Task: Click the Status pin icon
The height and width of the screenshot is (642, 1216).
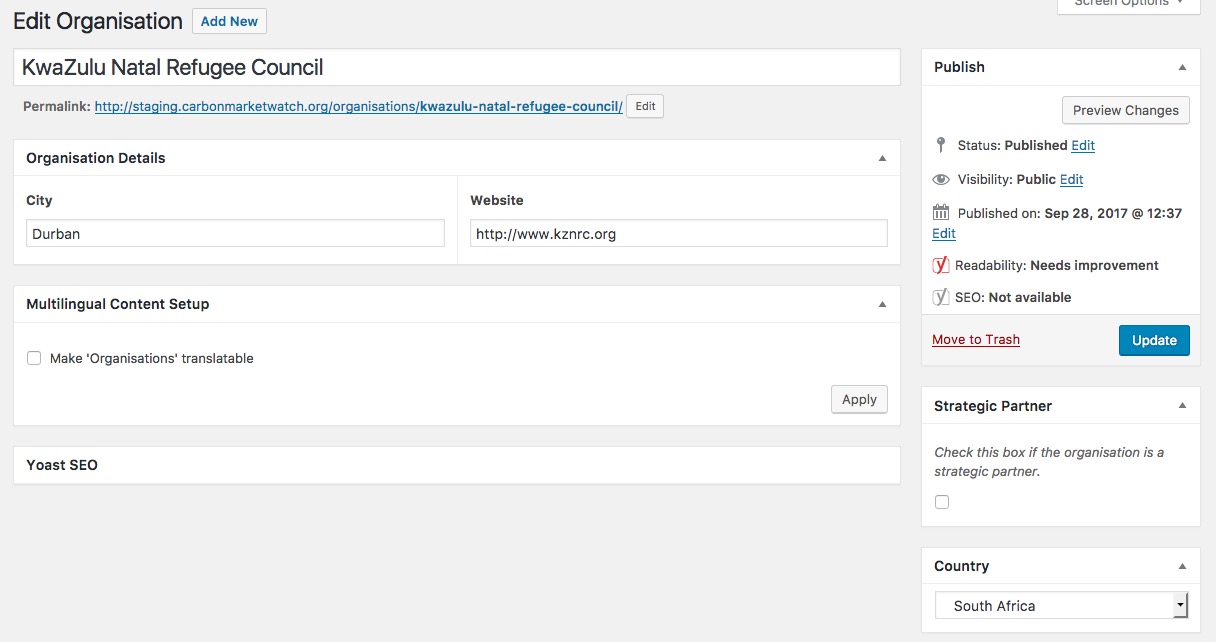Action: tap(940, 145)
